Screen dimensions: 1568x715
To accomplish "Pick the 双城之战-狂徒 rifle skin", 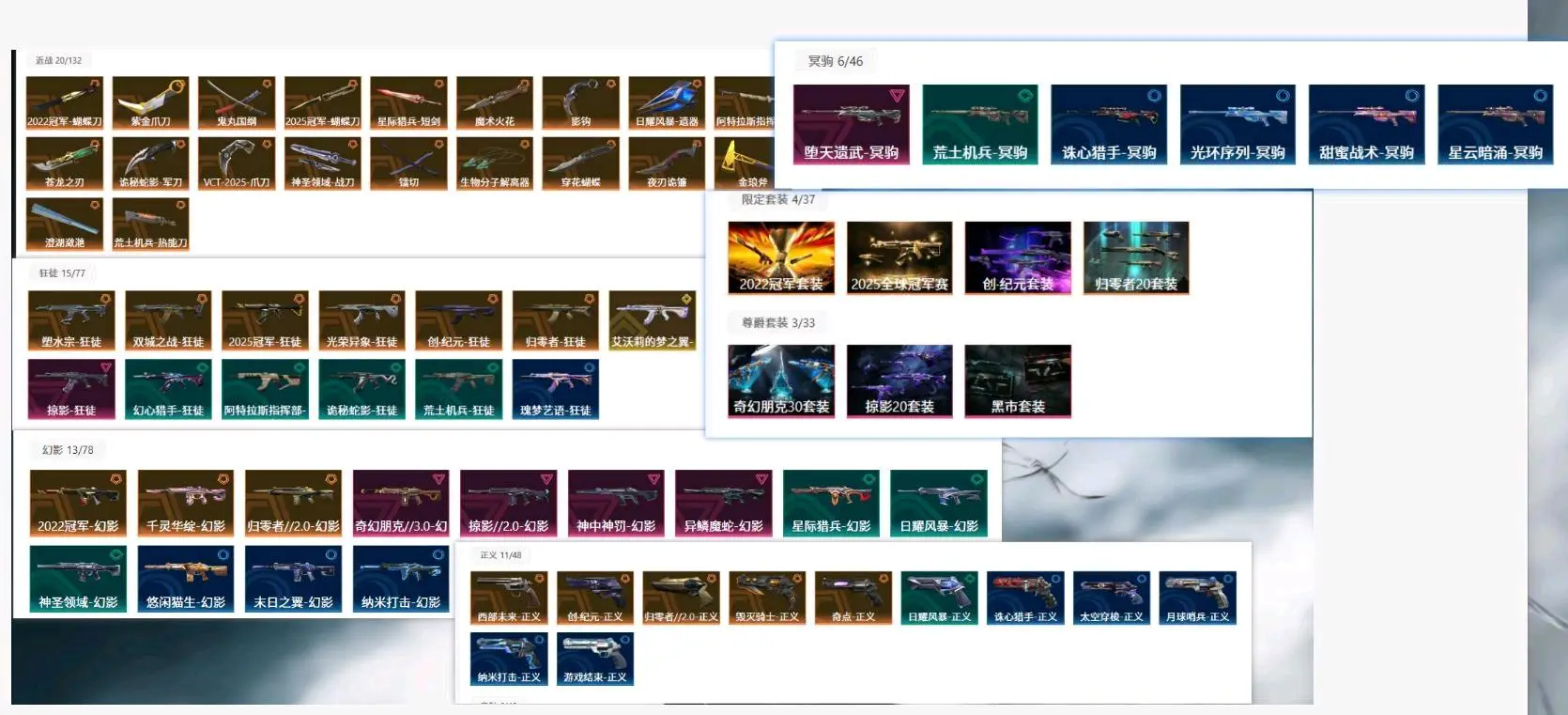I will point(168,321).
